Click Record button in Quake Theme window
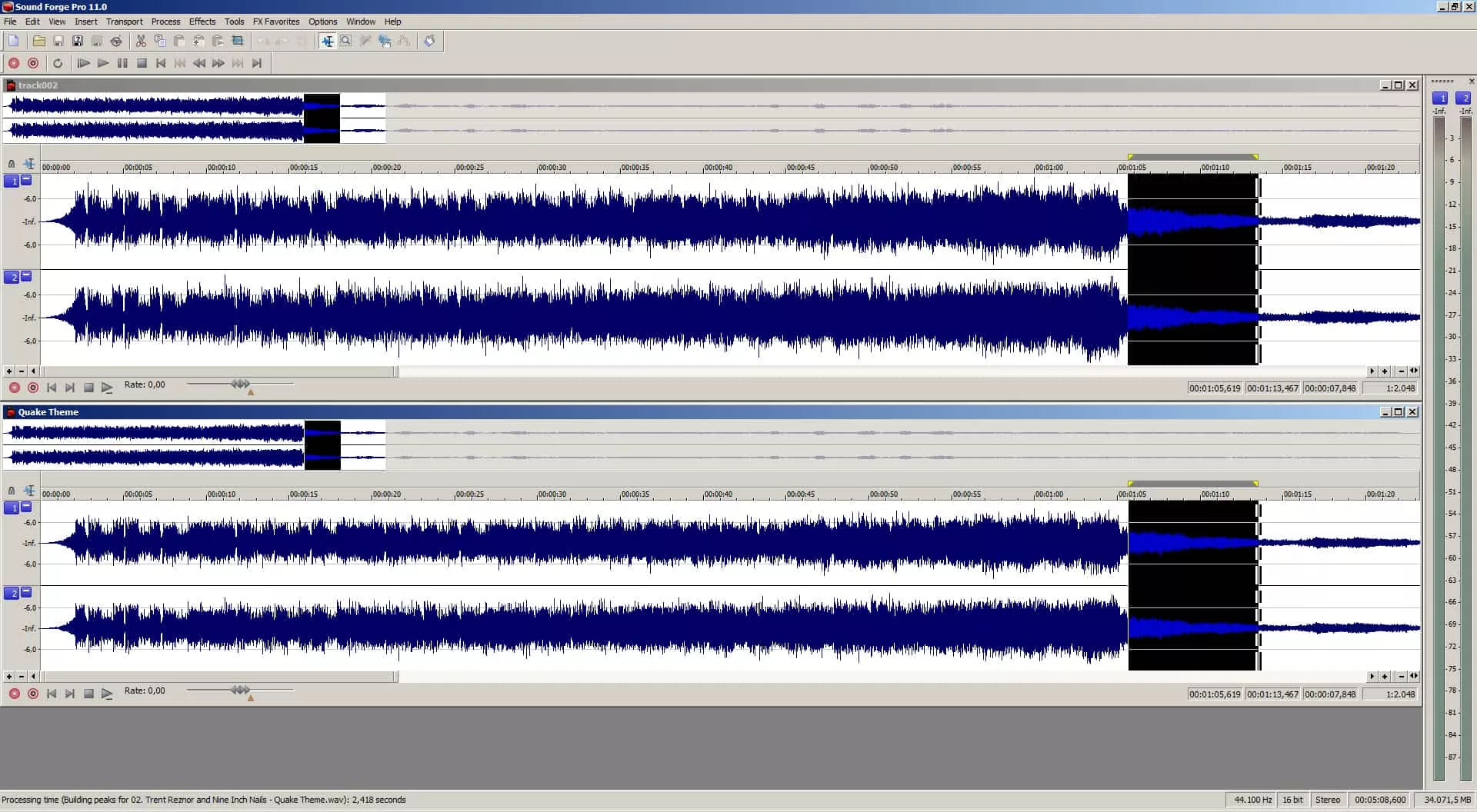The height and width of the screenshot is (812, 1477). tap(14, 694)
